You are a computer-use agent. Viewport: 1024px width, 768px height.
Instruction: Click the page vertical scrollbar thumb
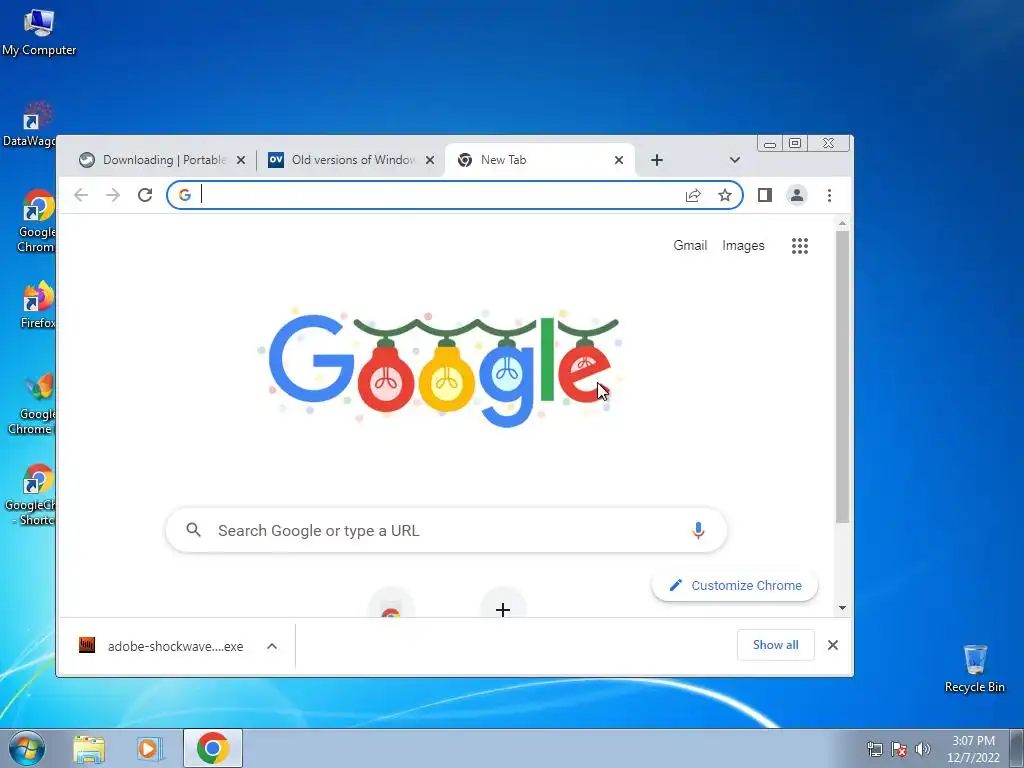click(x=842, y=376)
